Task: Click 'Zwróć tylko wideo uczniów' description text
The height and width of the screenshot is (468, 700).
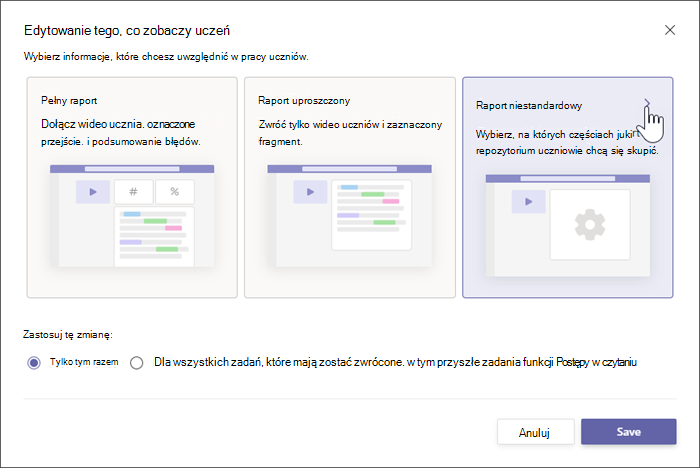Action: tap(350, 133)
